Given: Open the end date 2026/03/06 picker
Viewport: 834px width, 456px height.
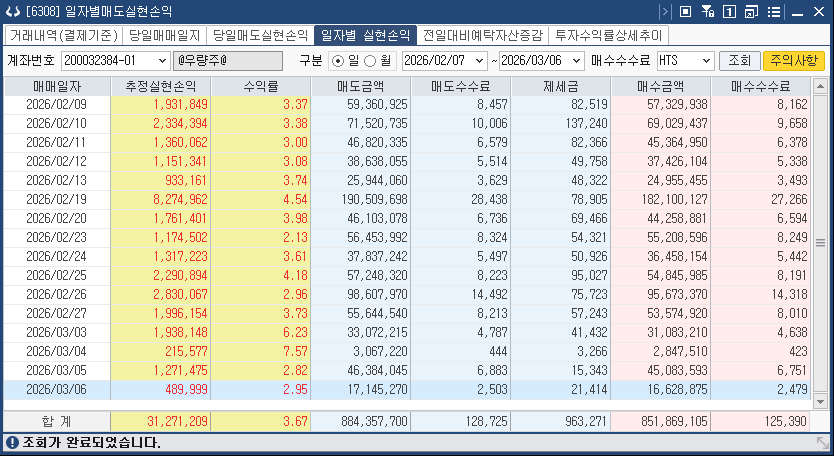Looking at the screenshot, I should (x=575, y=60).
